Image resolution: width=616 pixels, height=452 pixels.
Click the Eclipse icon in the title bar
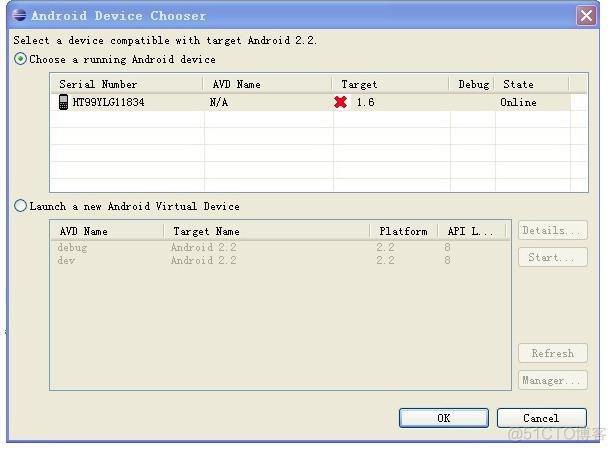click(19, 15)
